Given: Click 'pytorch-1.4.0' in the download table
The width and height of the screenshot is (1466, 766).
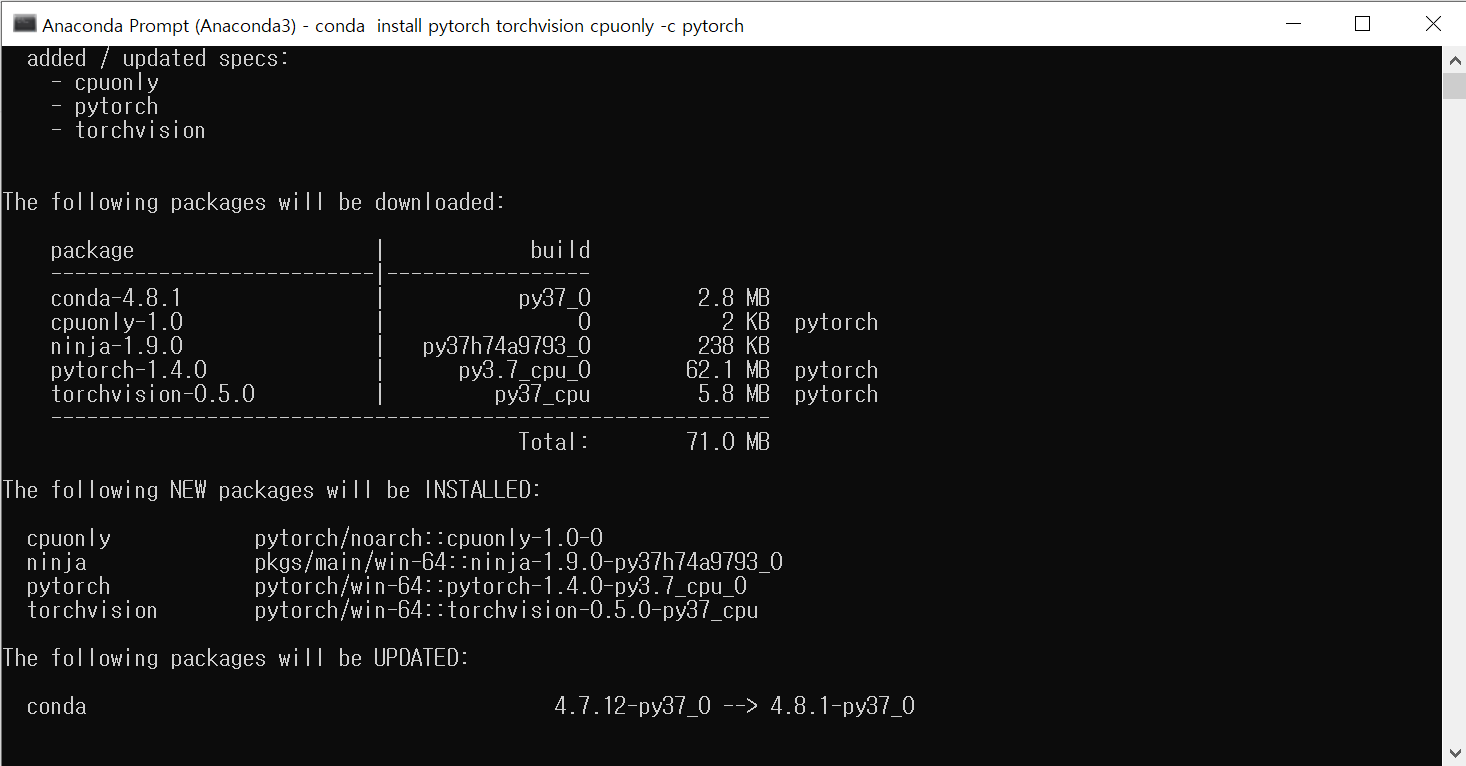Looking at the screenshot, I should (x=129, y=371).
